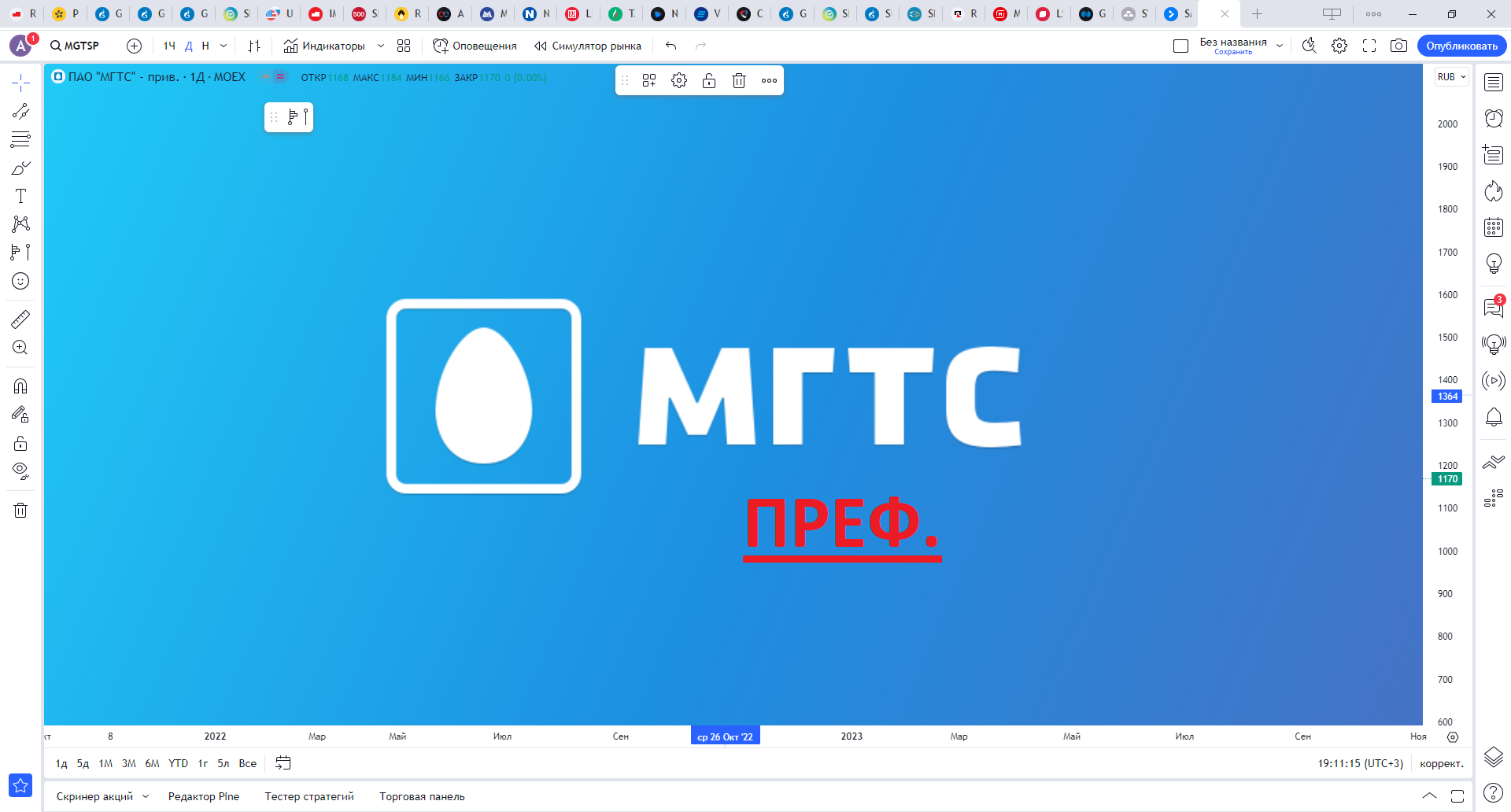1511x812 pixels.
Task: Delete the selected drawing in floating toolbar
Action: click(739, 80)
